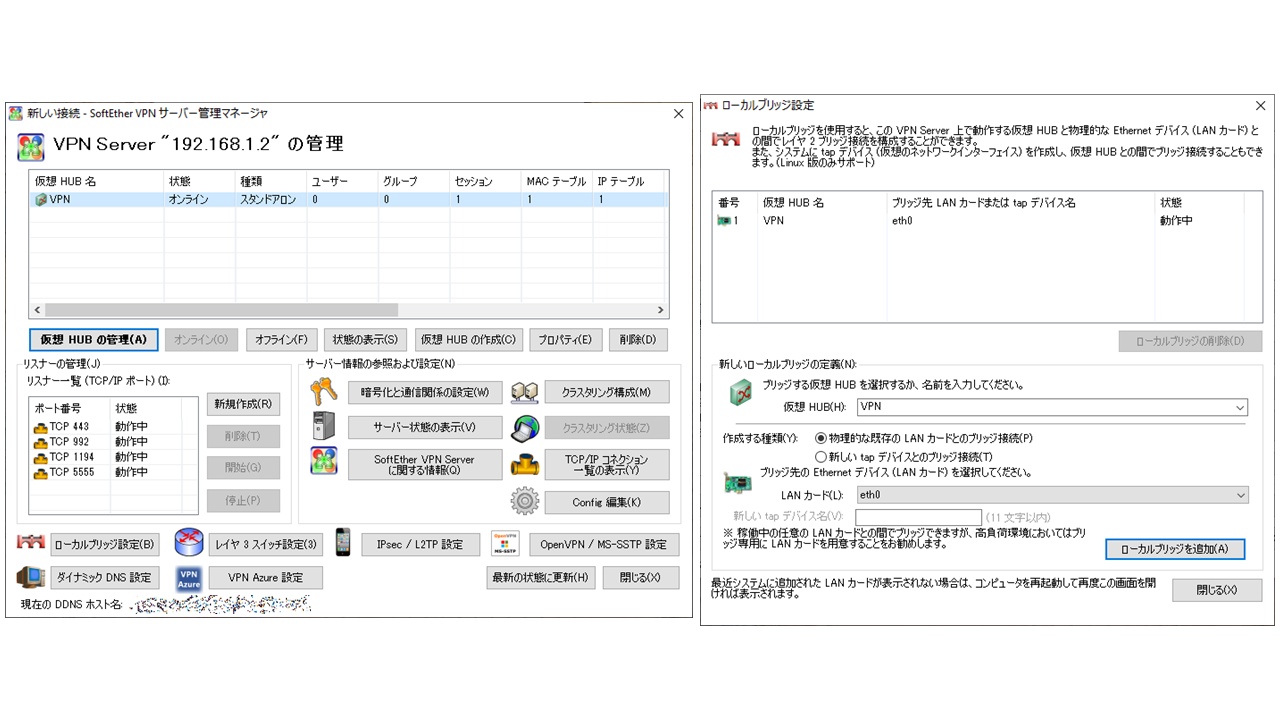Click the TCP 5555 listener icon
This screenshot has height=720, width=1280.
click(40, 473)
